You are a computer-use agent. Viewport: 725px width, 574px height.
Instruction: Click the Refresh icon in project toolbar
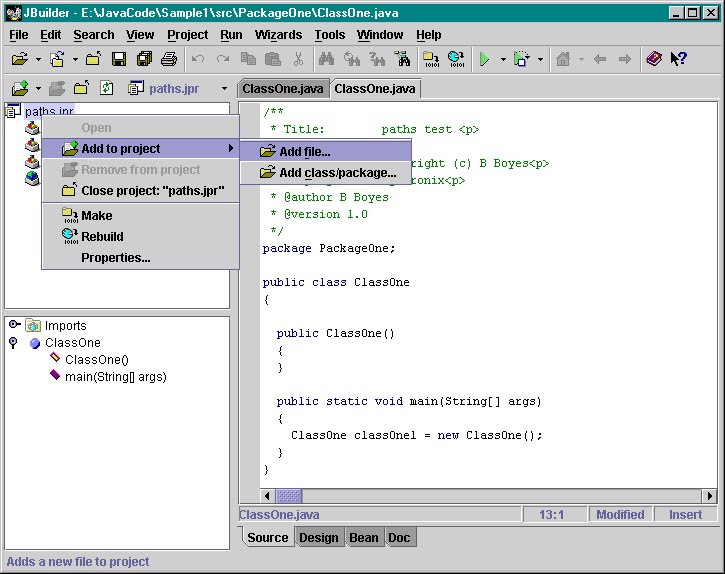pos(106,89)
